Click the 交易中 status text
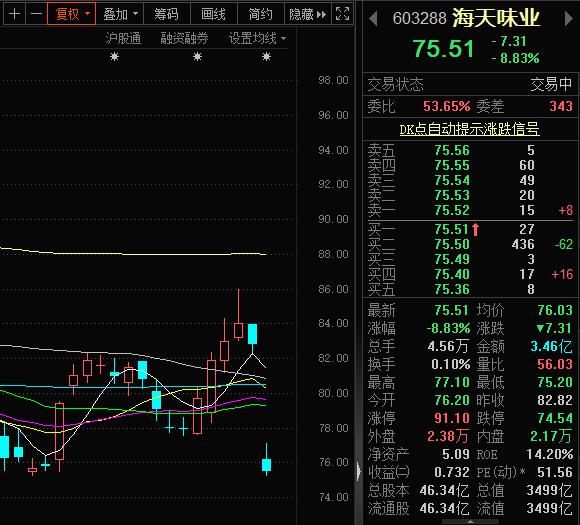 (551, 85)
